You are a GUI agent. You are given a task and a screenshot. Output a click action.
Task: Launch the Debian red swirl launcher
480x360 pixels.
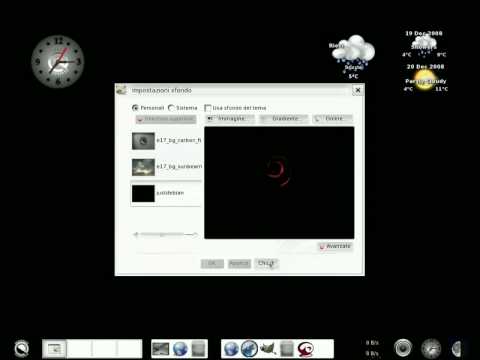[305, 349]
